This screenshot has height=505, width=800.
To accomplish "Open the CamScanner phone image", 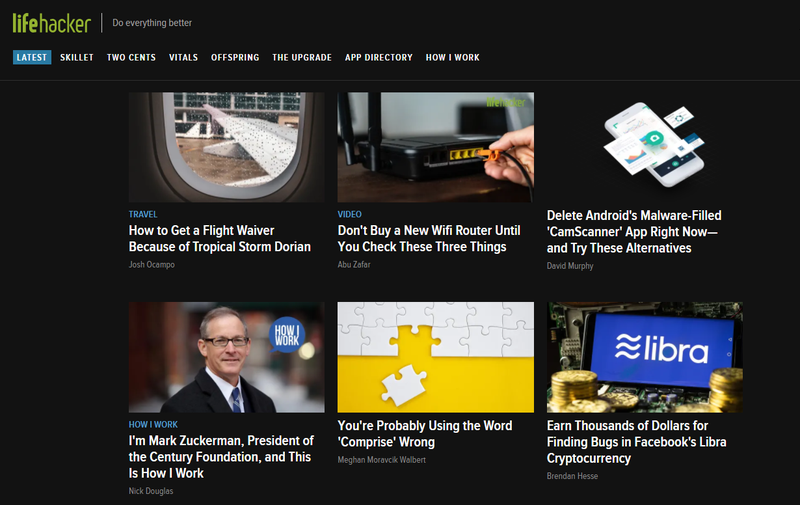I will (x=654, y=144).
